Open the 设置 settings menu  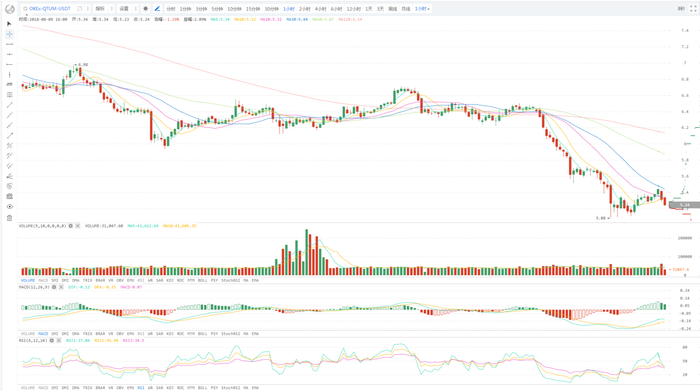coord(124,8)
